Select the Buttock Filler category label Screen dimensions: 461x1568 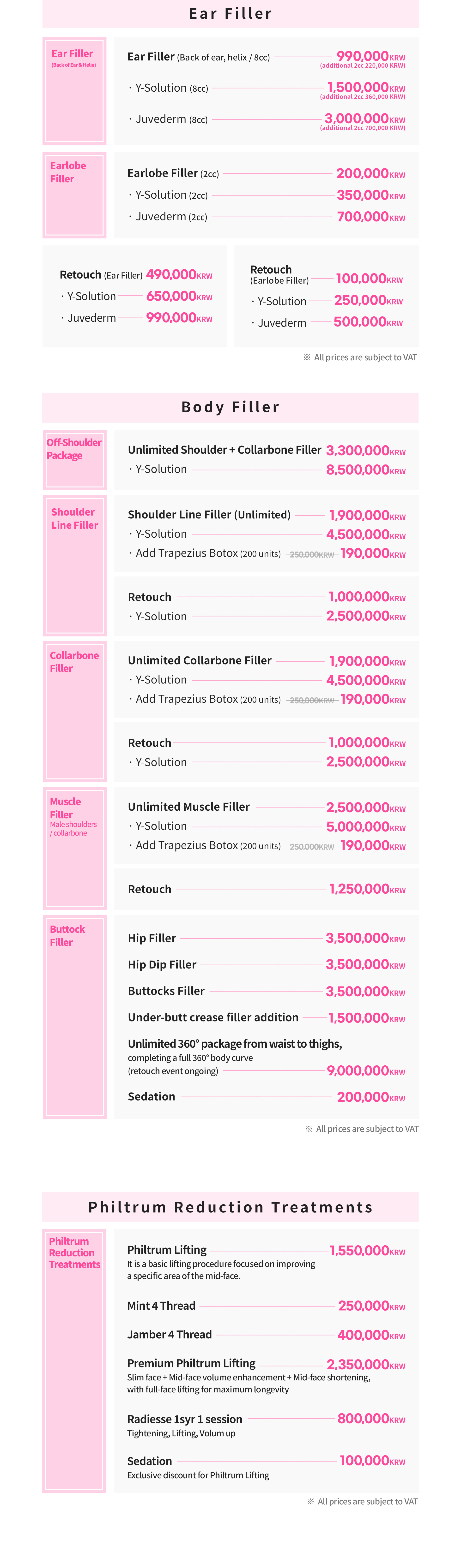67,936
